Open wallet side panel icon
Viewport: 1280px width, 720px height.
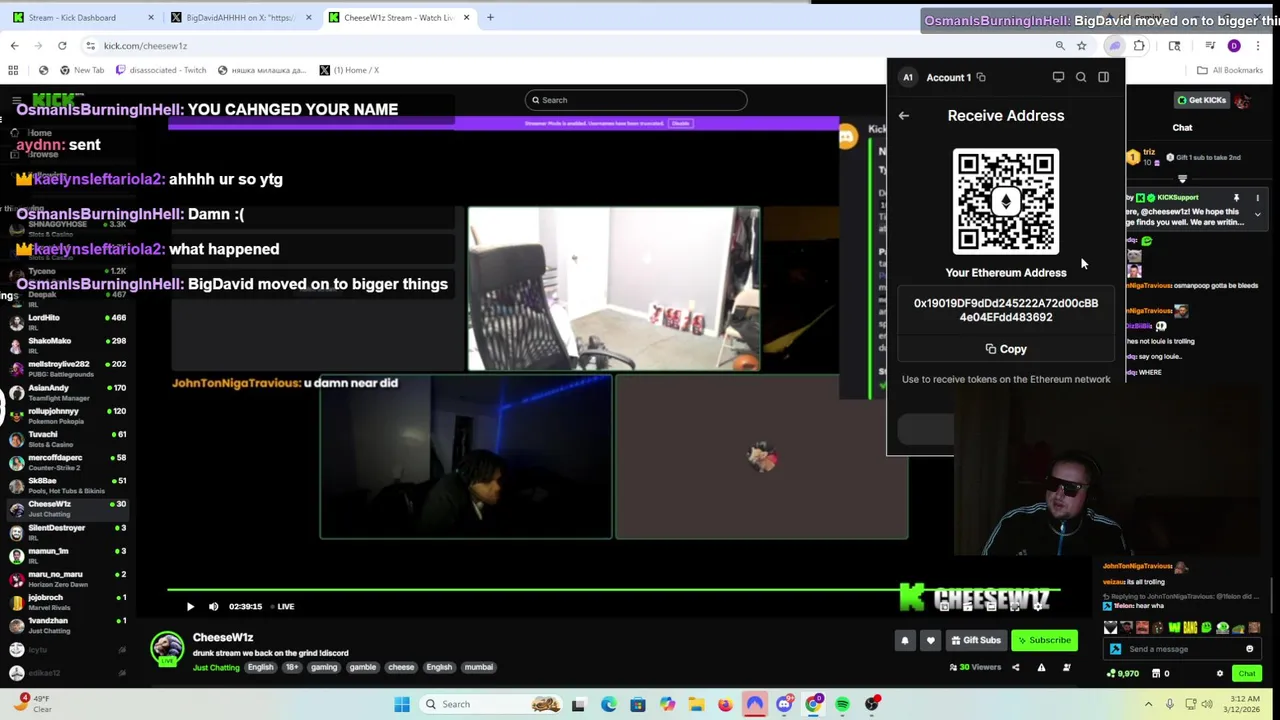1103,77
